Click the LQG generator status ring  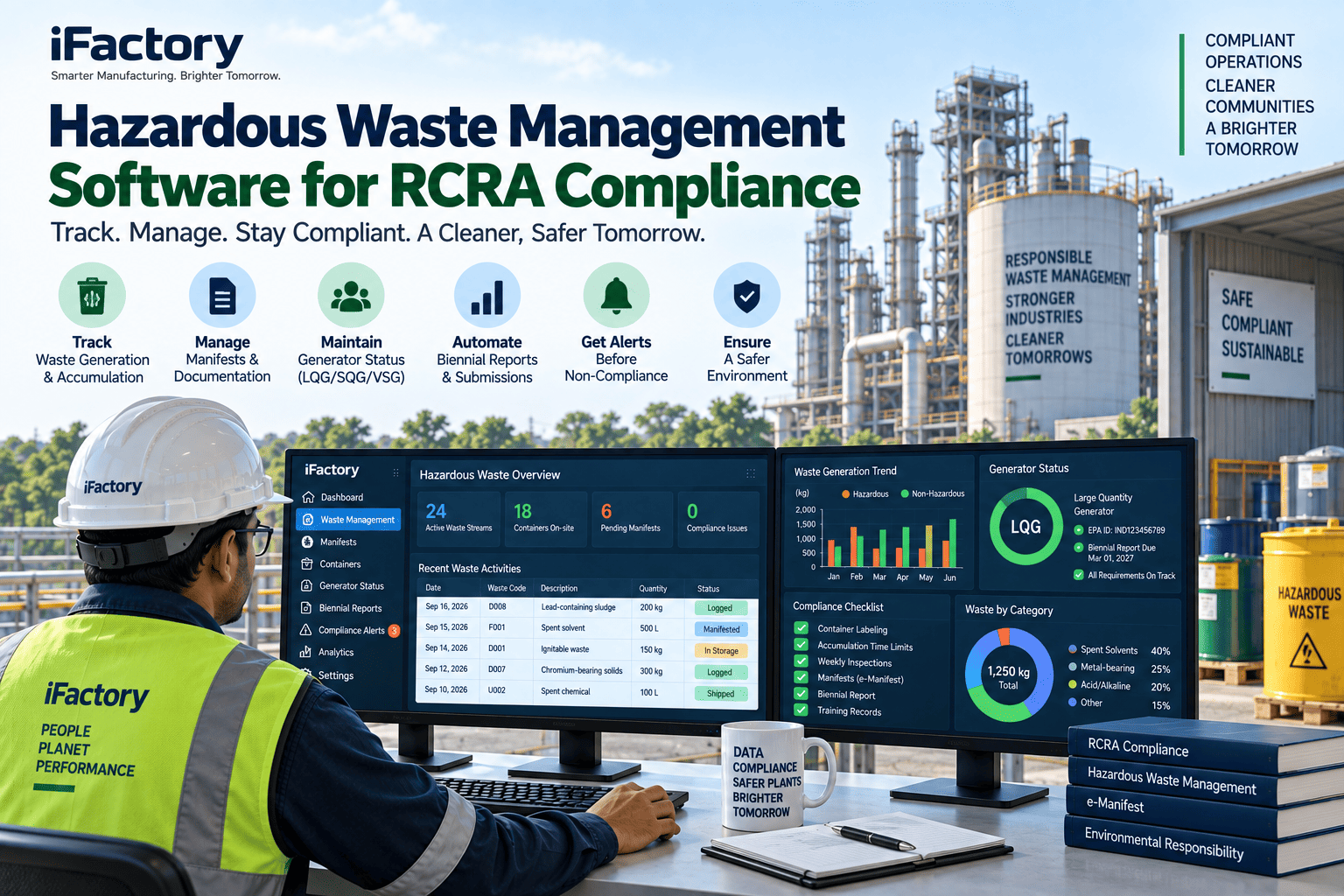coord(1025,527)
